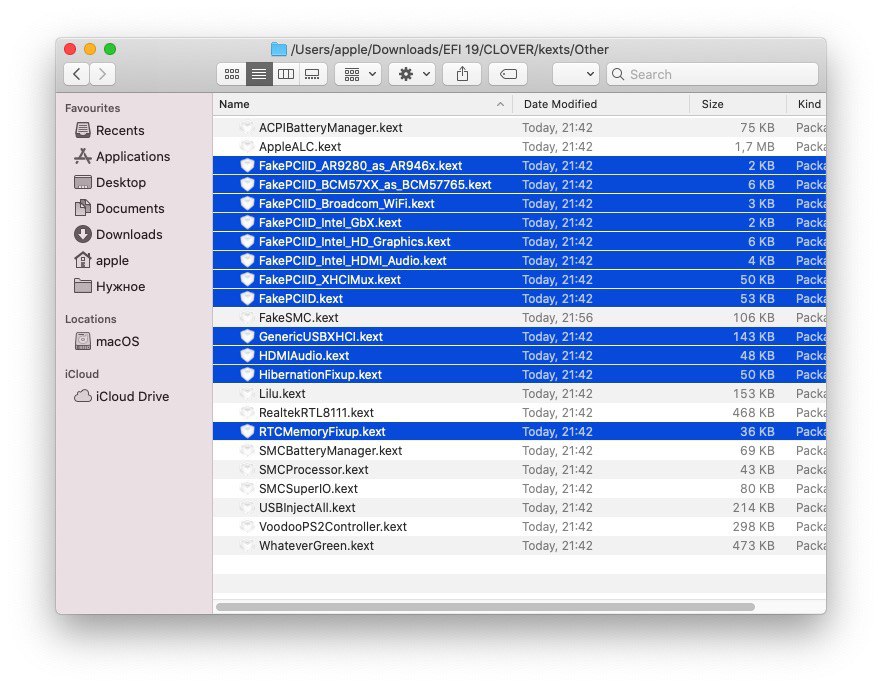Click the Share toolbar button
Image resolution: width=882 pixels, height=688 pixels.
(x=462, y=74)
